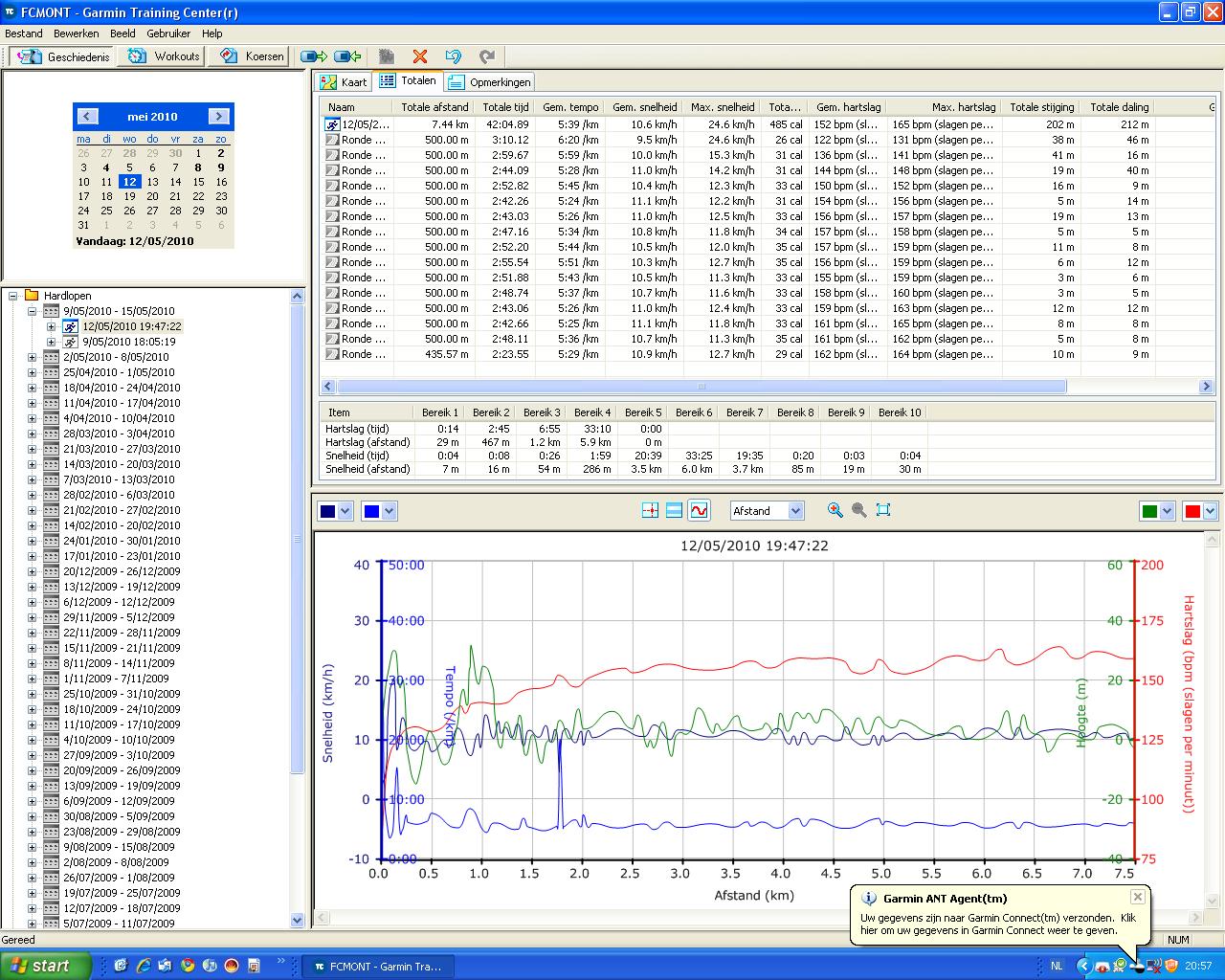Click the week icon for 2/05/2010 - 8/05/2010

[52, 357]
